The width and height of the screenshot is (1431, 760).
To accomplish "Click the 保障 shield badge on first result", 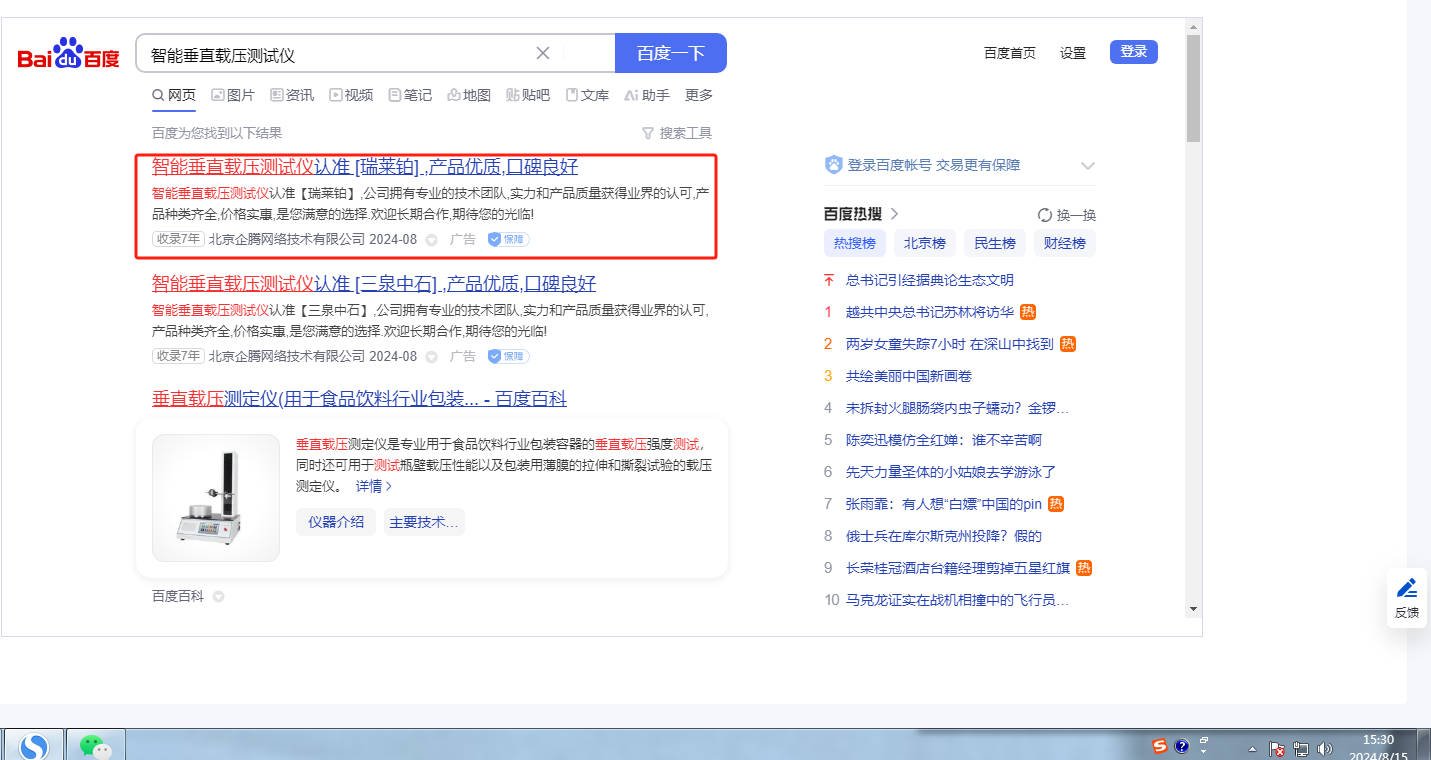I will click(508, 240).
